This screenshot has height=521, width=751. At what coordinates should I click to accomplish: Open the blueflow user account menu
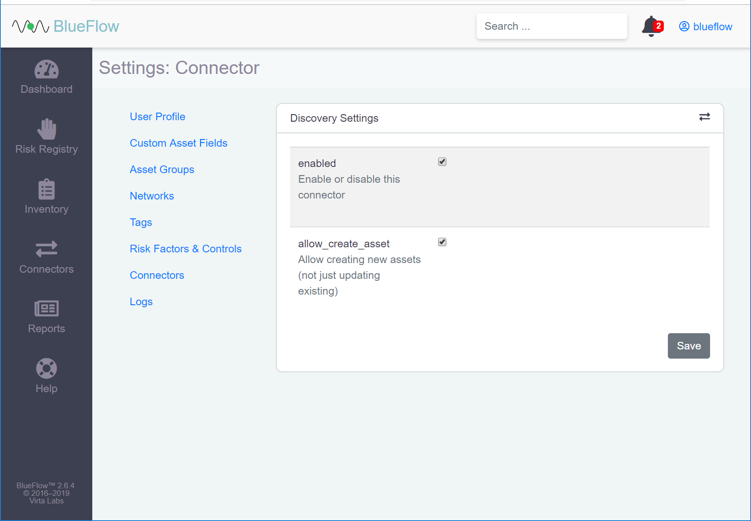tap(705, 27)
